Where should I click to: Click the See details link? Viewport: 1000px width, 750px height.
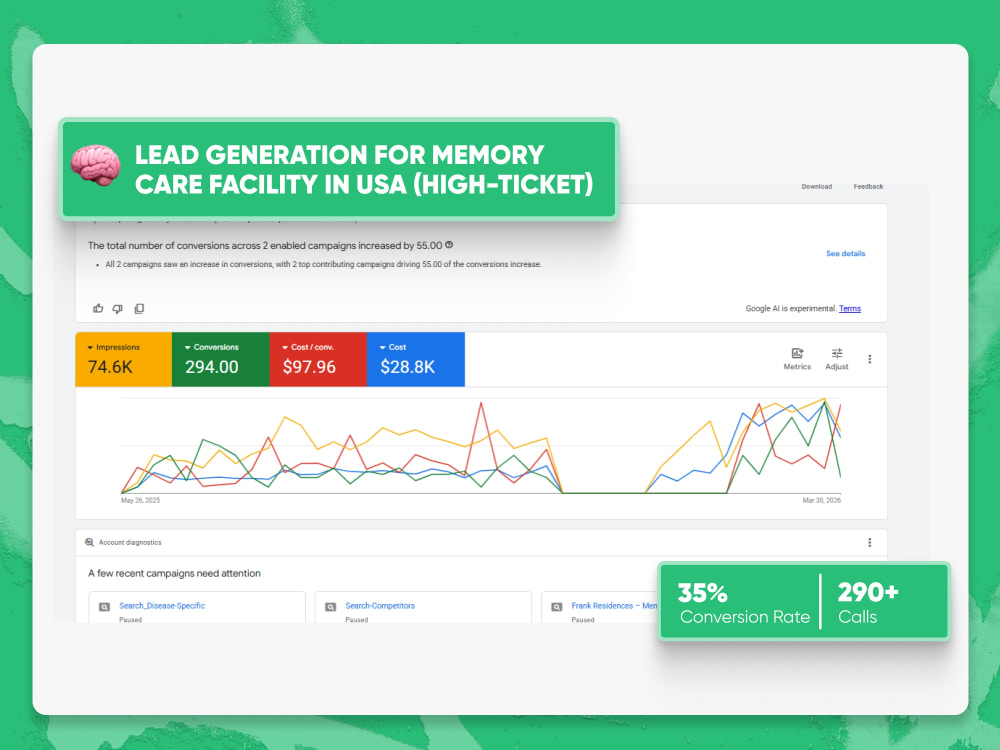coord(846,253)
